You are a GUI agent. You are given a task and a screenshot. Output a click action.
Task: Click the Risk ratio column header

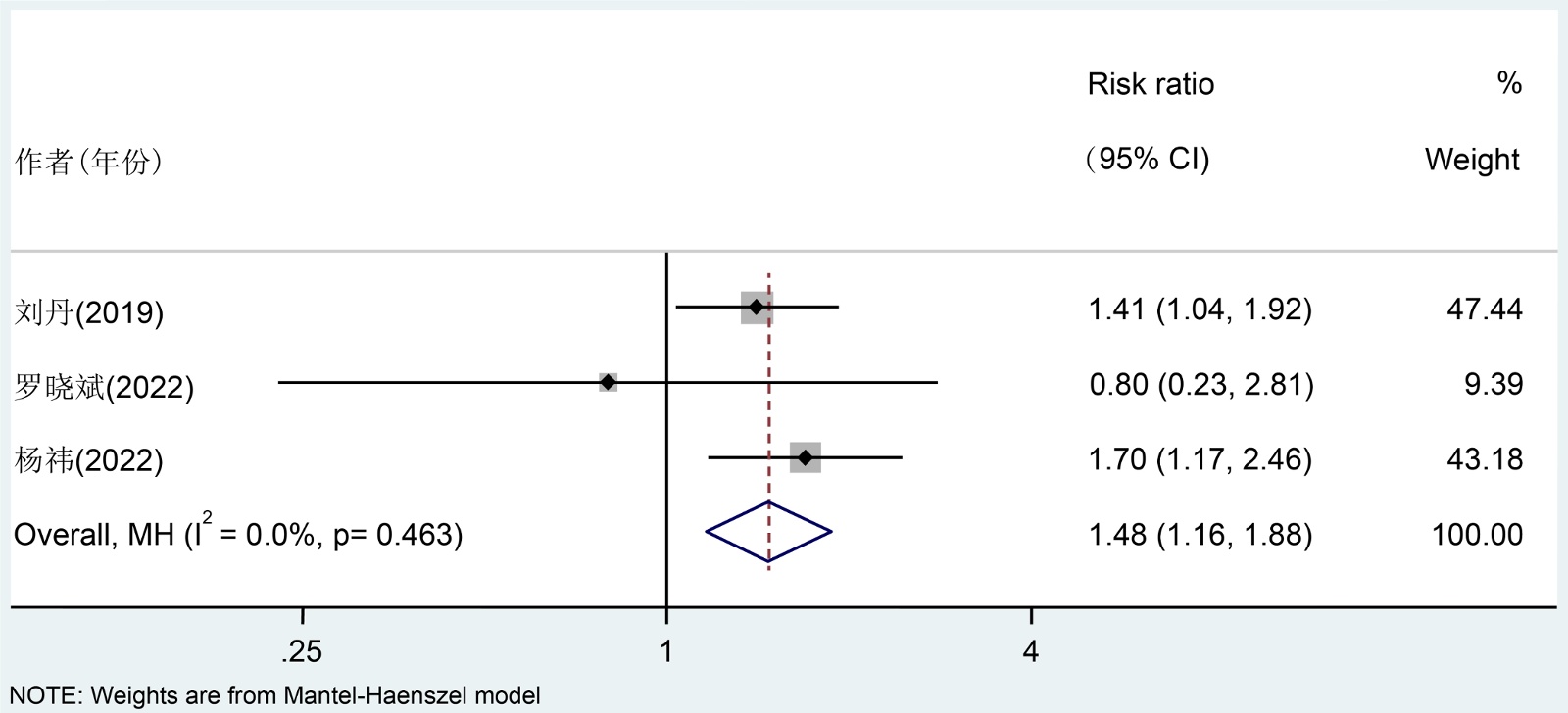[x=1151, y=84]
